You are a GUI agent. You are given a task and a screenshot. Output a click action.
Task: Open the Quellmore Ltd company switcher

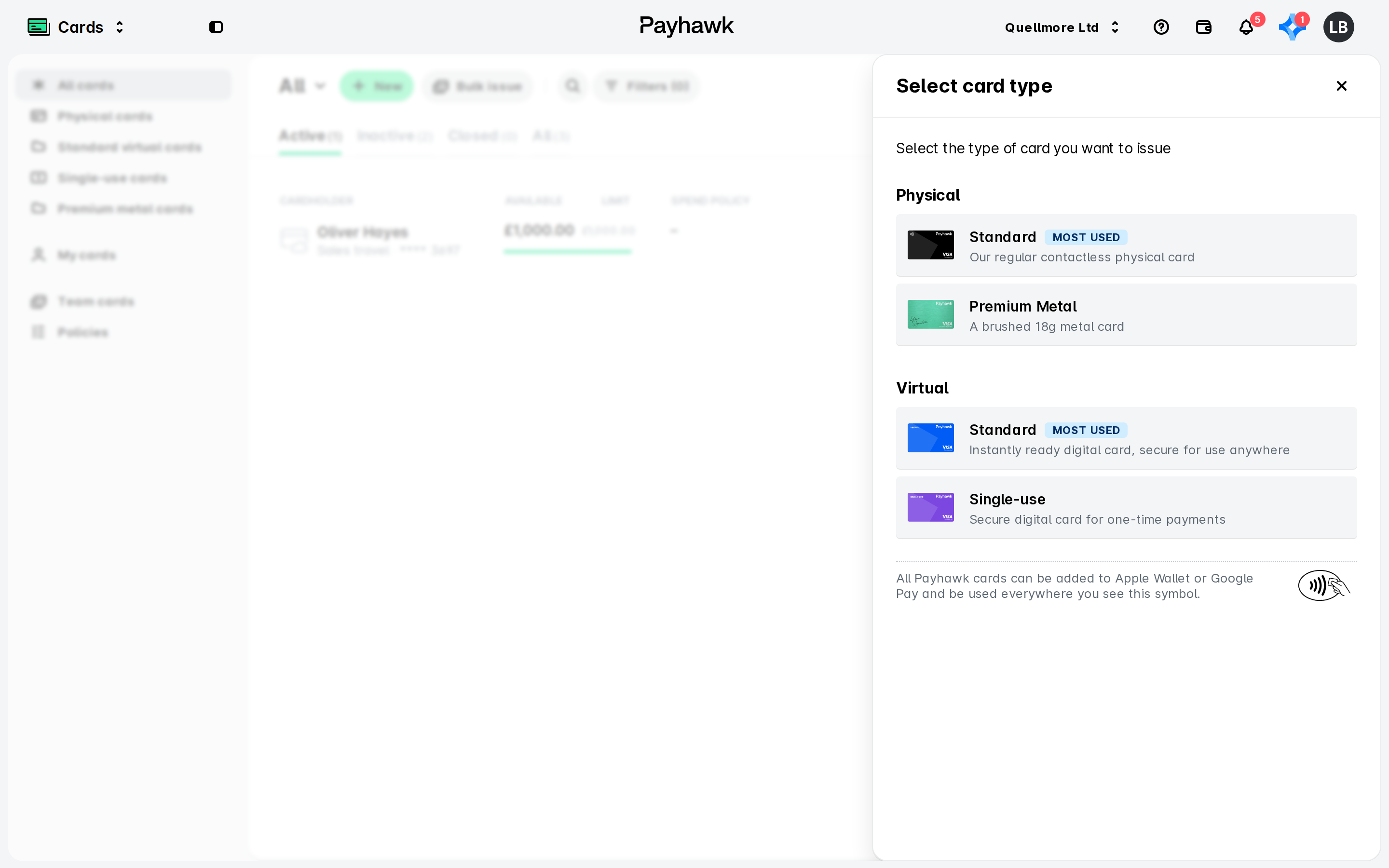(1062, 27)
